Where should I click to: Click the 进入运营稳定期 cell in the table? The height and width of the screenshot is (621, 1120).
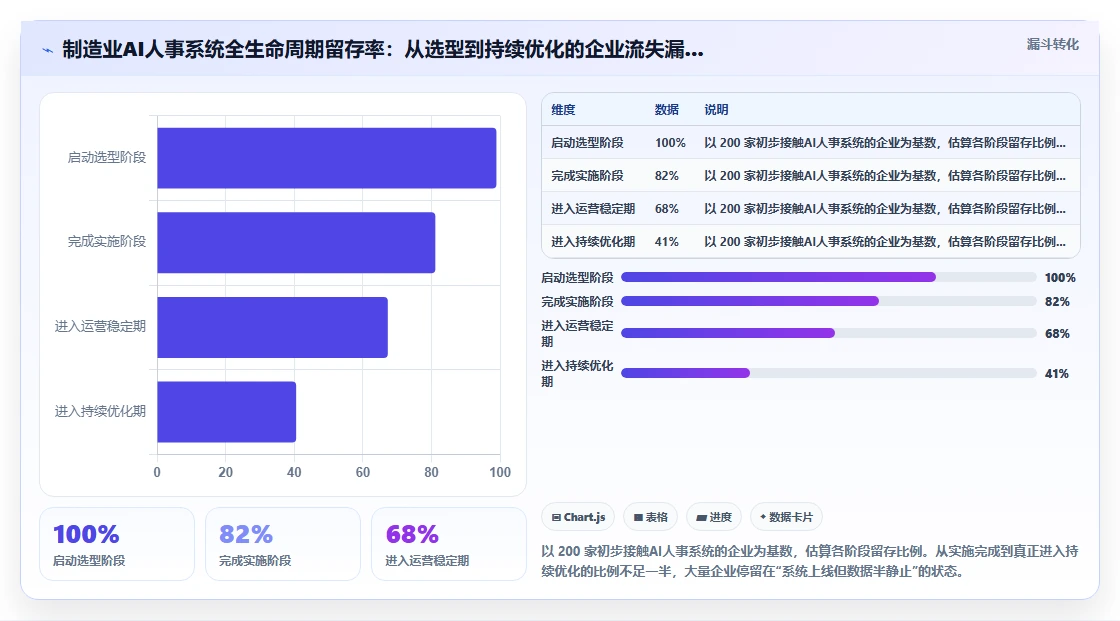tap(593, 208)
